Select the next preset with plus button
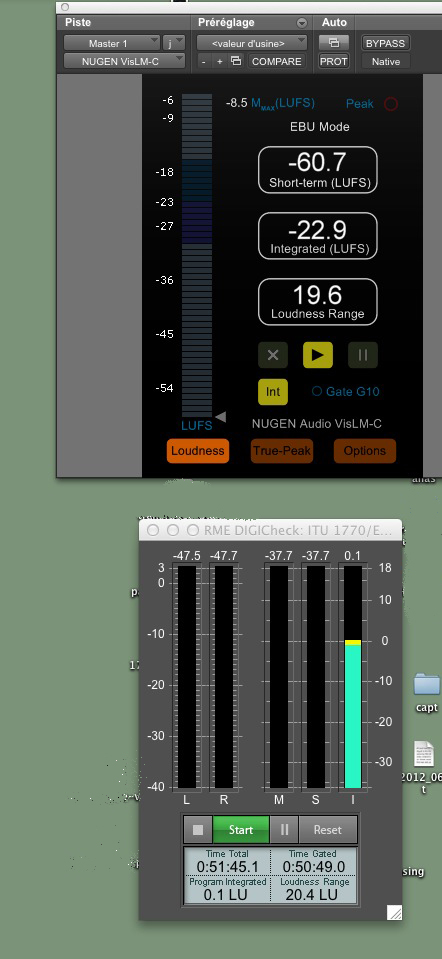The width and height of the screenshot is (442, 959). point(219,61)
